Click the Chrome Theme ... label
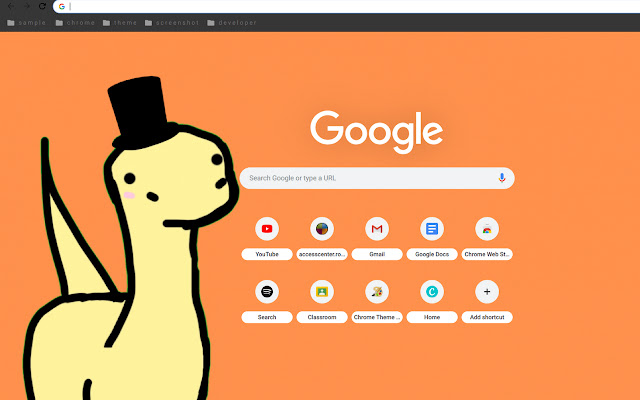The height and width of the screenshot is (400, 640). [x=377, y=317]
